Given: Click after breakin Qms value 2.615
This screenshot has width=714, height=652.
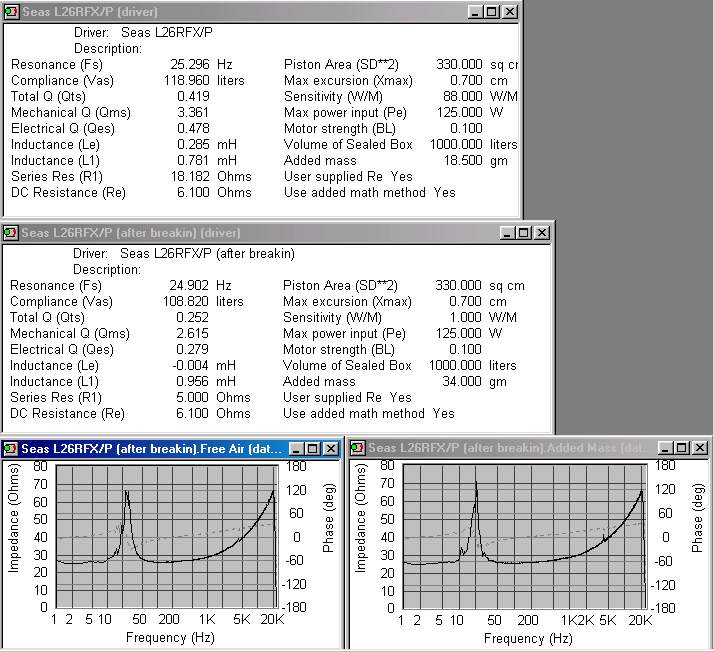Looking at the screenshot, I should pos(192,333).
